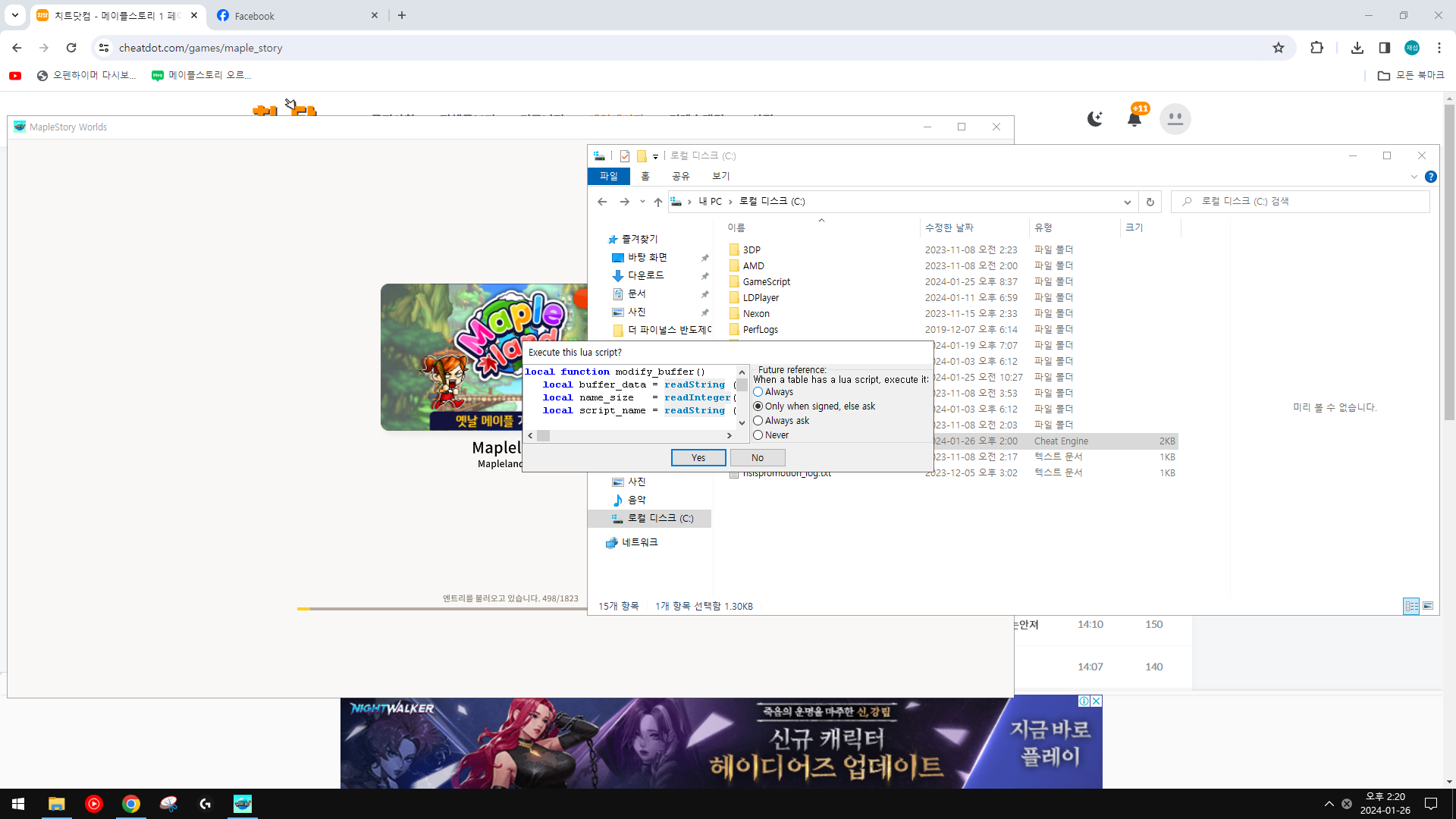Click Yes to execute the lua script
This screenshot has width=1456, height=819.
(x=698, y=457)
